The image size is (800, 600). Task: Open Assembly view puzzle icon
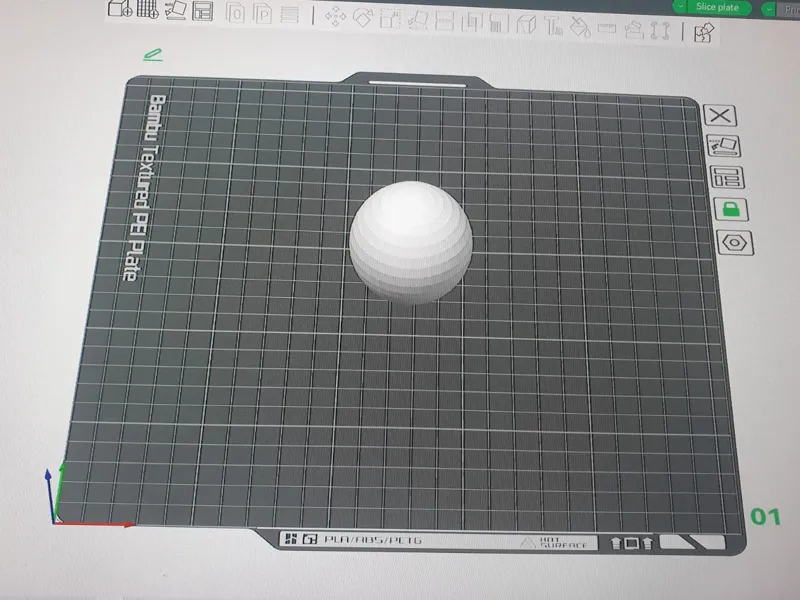click(x=704, y=33)
